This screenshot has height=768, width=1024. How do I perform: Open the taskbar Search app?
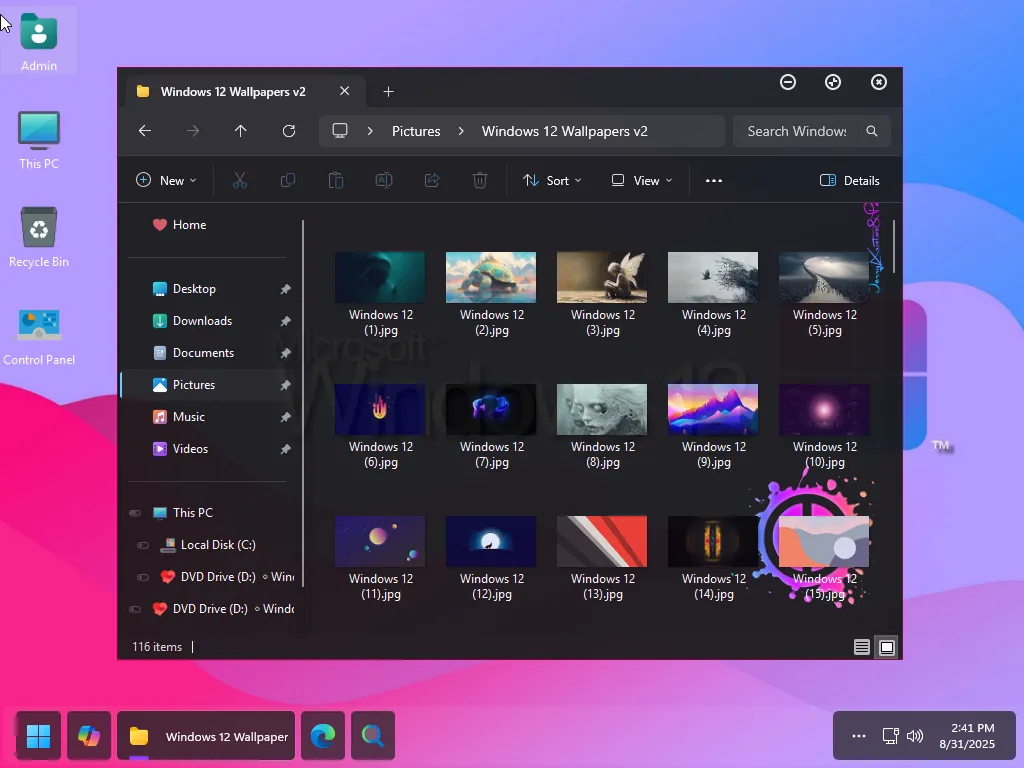pos(373,736)
